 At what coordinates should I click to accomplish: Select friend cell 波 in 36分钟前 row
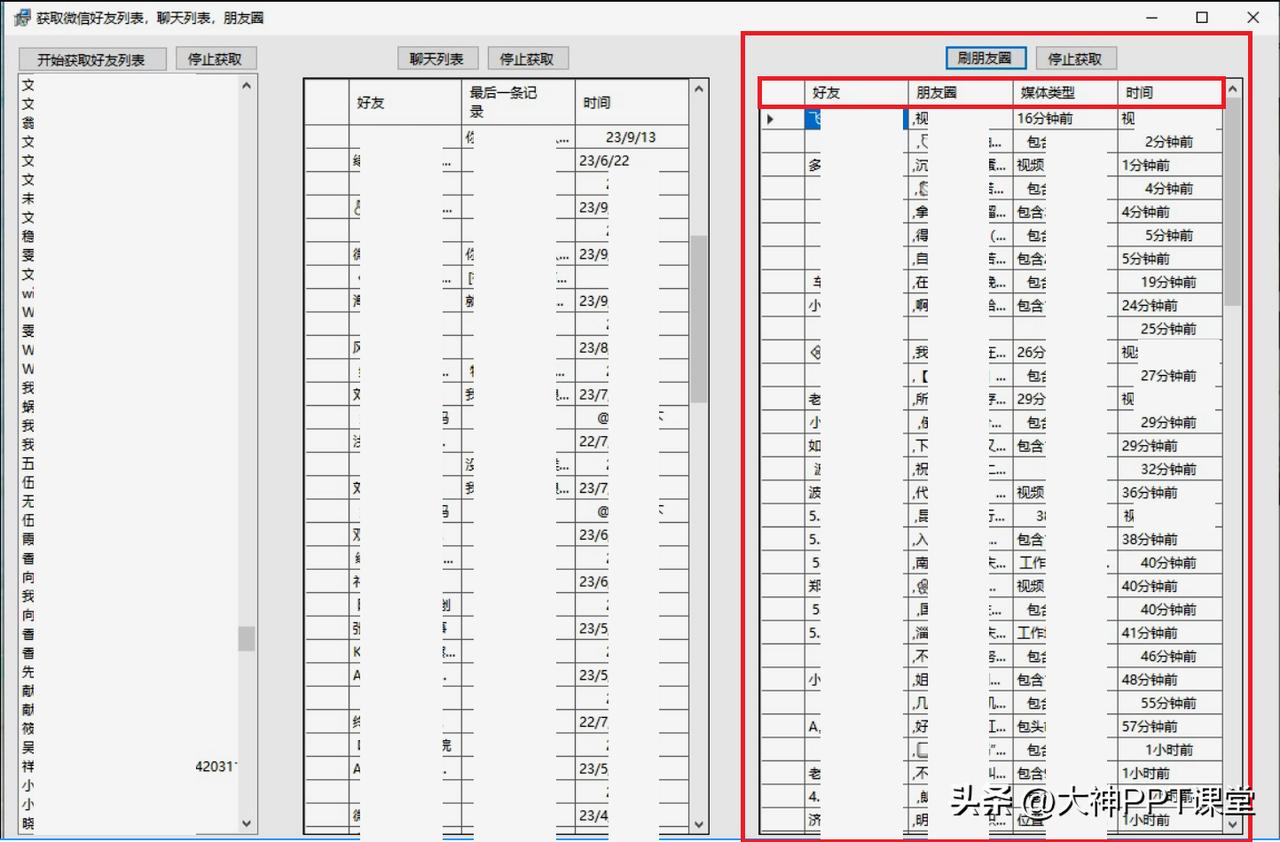point(856,493)
